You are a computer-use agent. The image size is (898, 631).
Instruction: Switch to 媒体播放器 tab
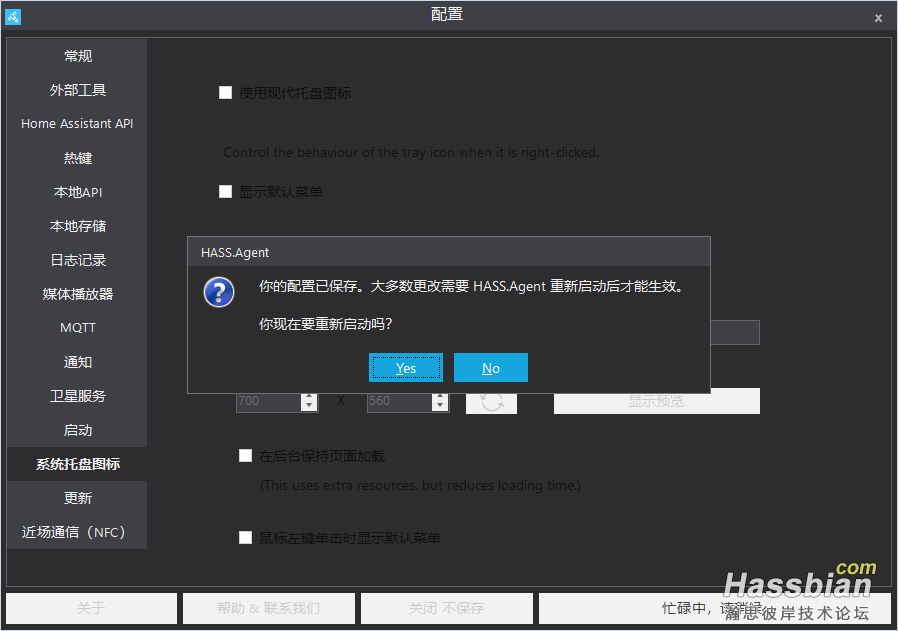pos(77,294)
